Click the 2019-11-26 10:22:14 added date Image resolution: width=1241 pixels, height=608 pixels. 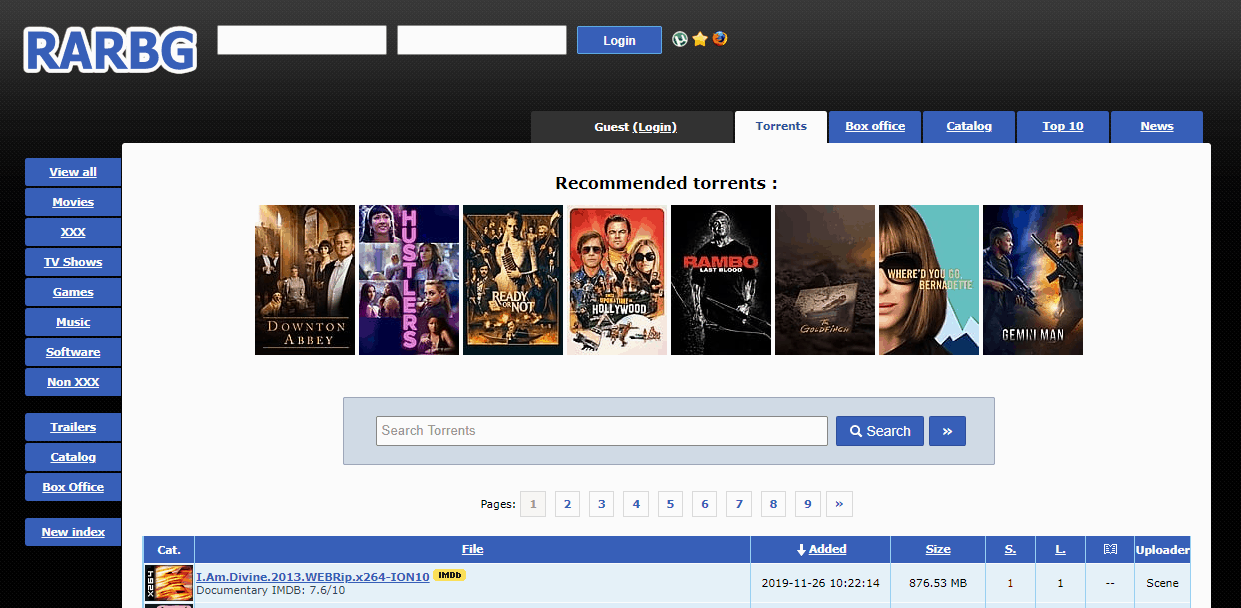pyautogui.click(x=821, y=583)
